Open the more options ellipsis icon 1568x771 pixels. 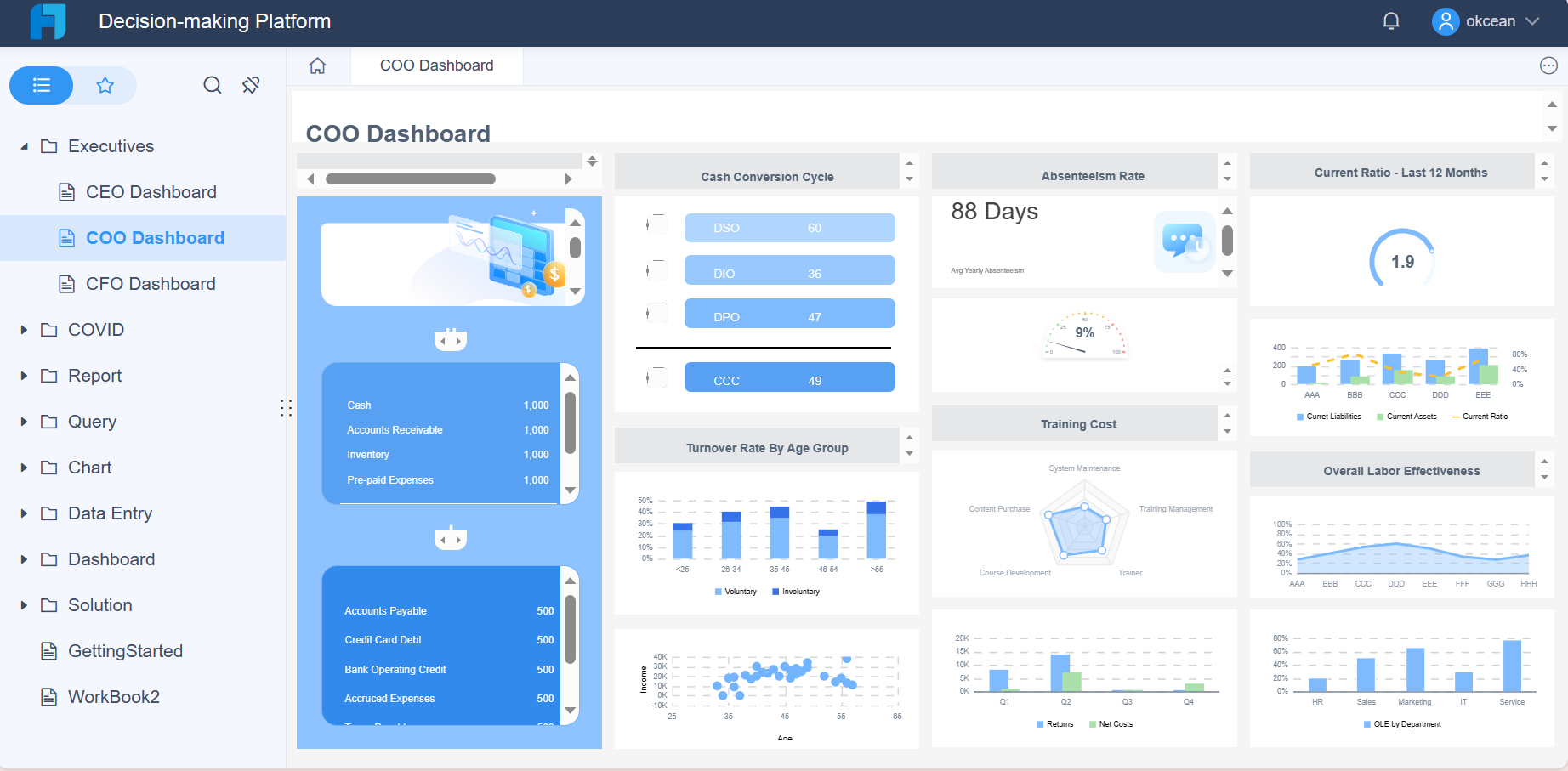pos(1548,65)
